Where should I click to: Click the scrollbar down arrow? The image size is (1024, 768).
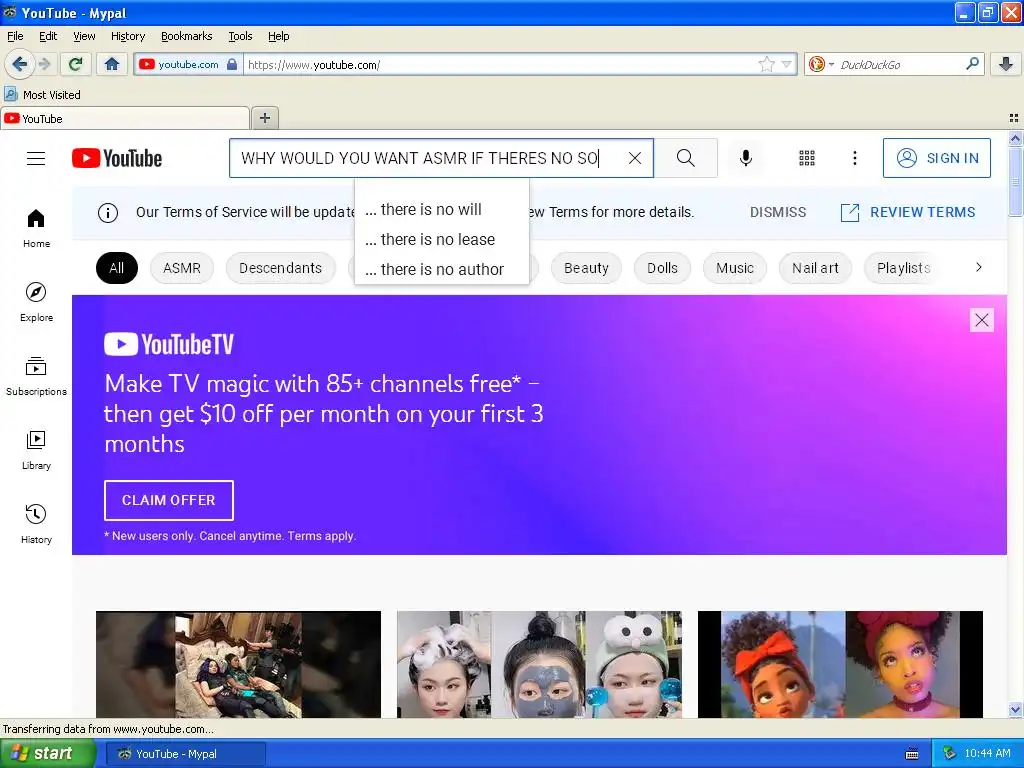(x=1015, y=710)
